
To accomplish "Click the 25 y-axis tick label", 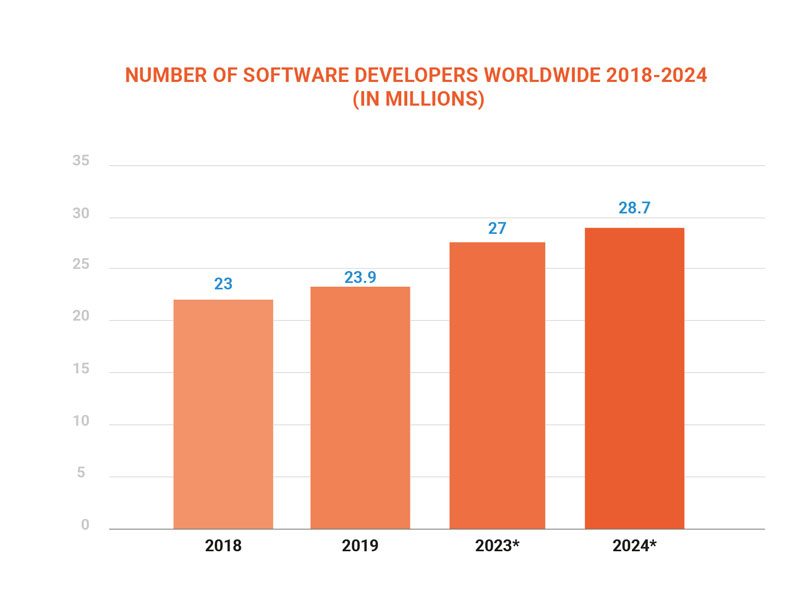I will [x=81, y=266].
